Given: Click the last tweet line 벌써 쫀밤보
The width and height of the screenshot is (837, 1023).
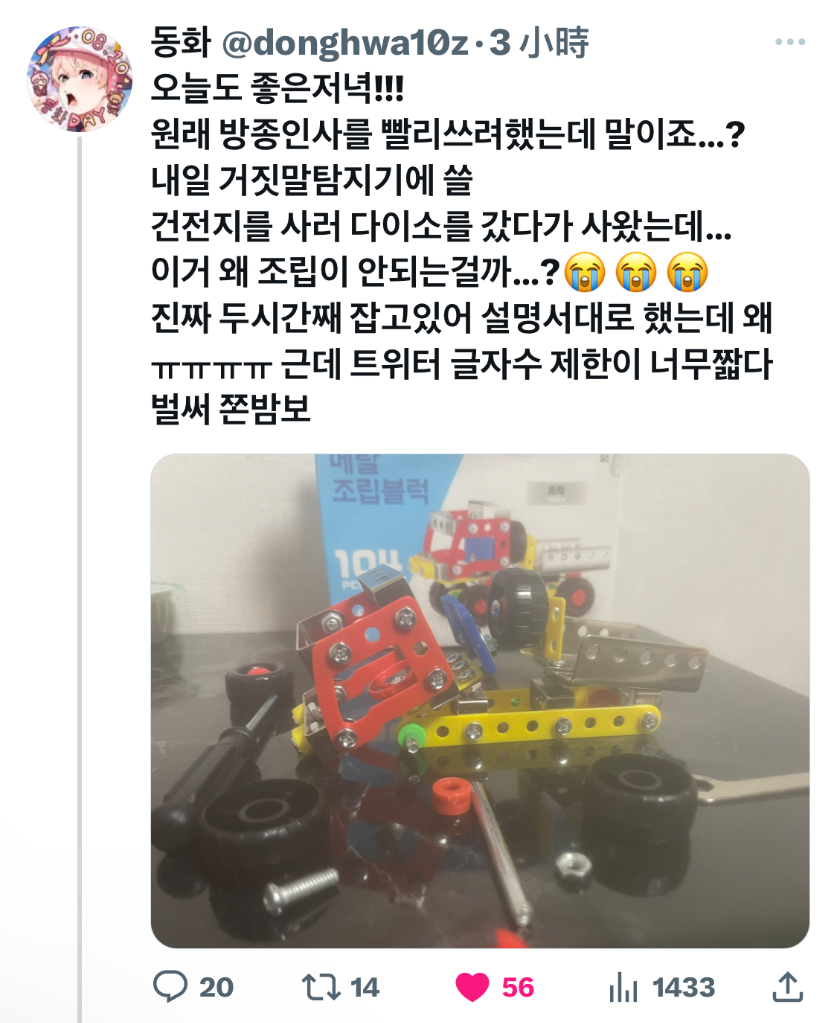Looking at the screenshot, I should (x=230, y=409).
